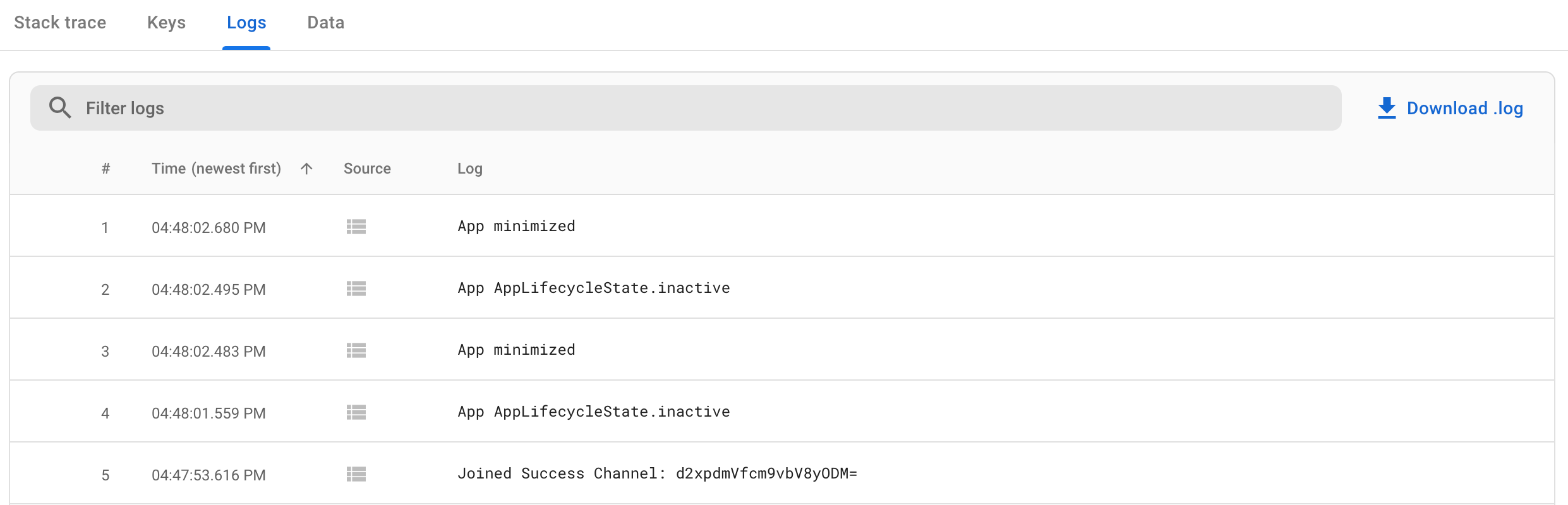Click the 04:48:01.559 PM log timestamp

(208, 413)
